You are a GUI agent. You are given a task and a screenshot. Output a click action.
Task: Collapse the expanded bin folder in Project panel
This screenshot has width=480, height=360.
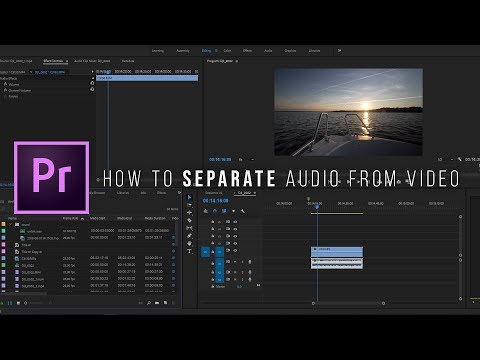point(11,224)
